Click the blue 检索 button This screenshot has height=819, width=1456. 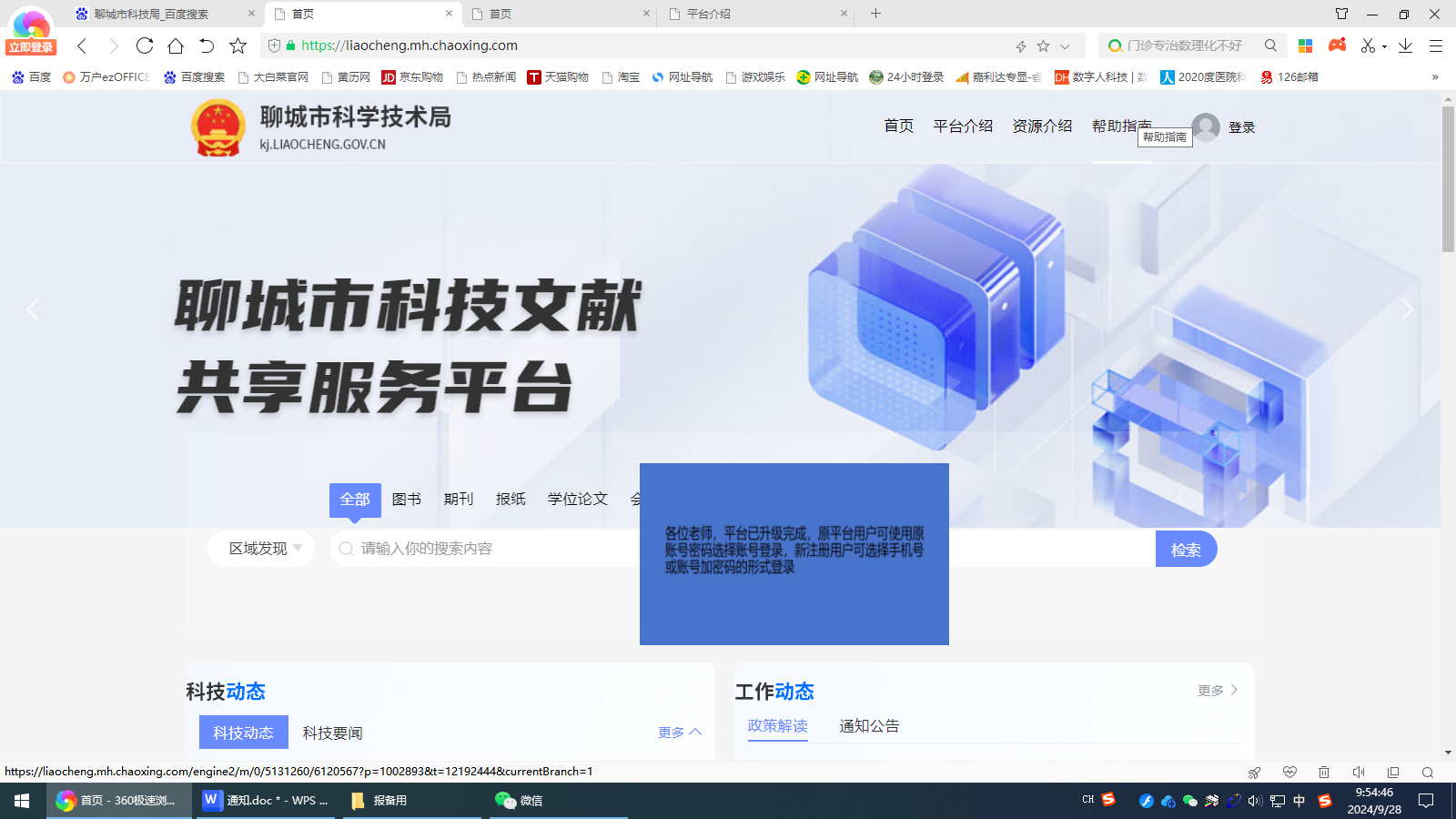(x=1186, y=550)
